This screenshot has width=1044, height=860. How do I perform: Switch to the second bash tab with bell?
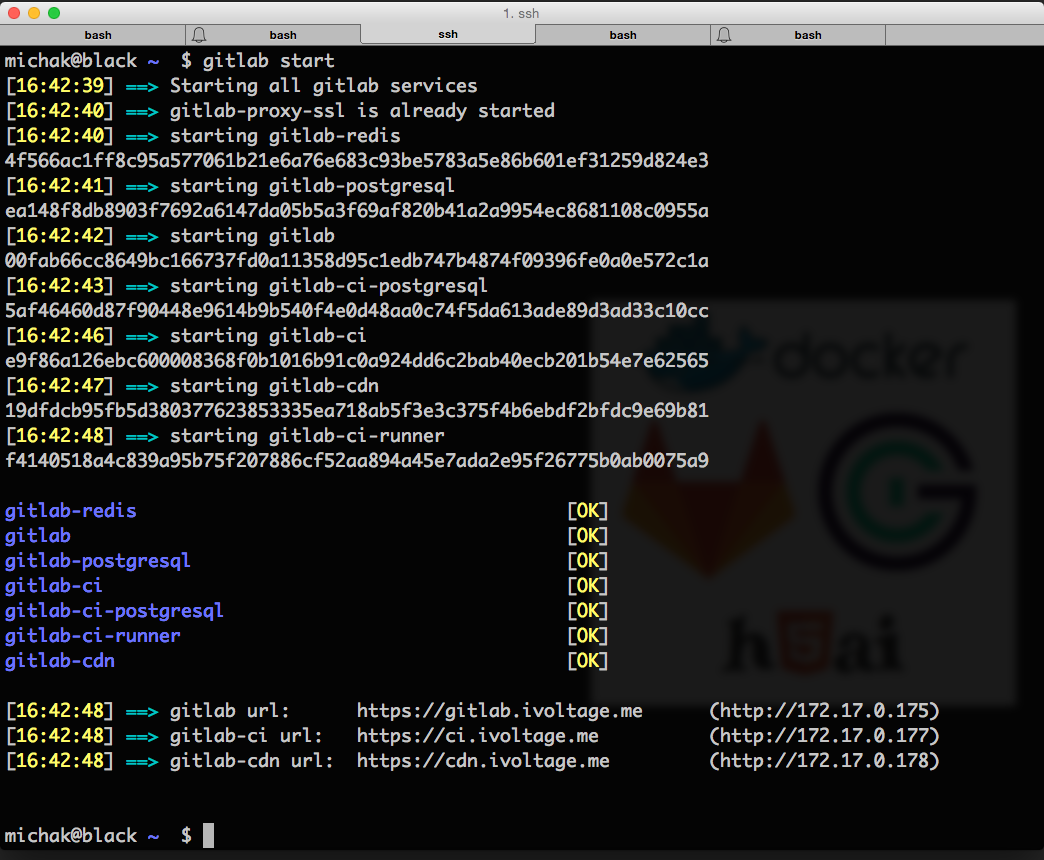coord(273,35)
